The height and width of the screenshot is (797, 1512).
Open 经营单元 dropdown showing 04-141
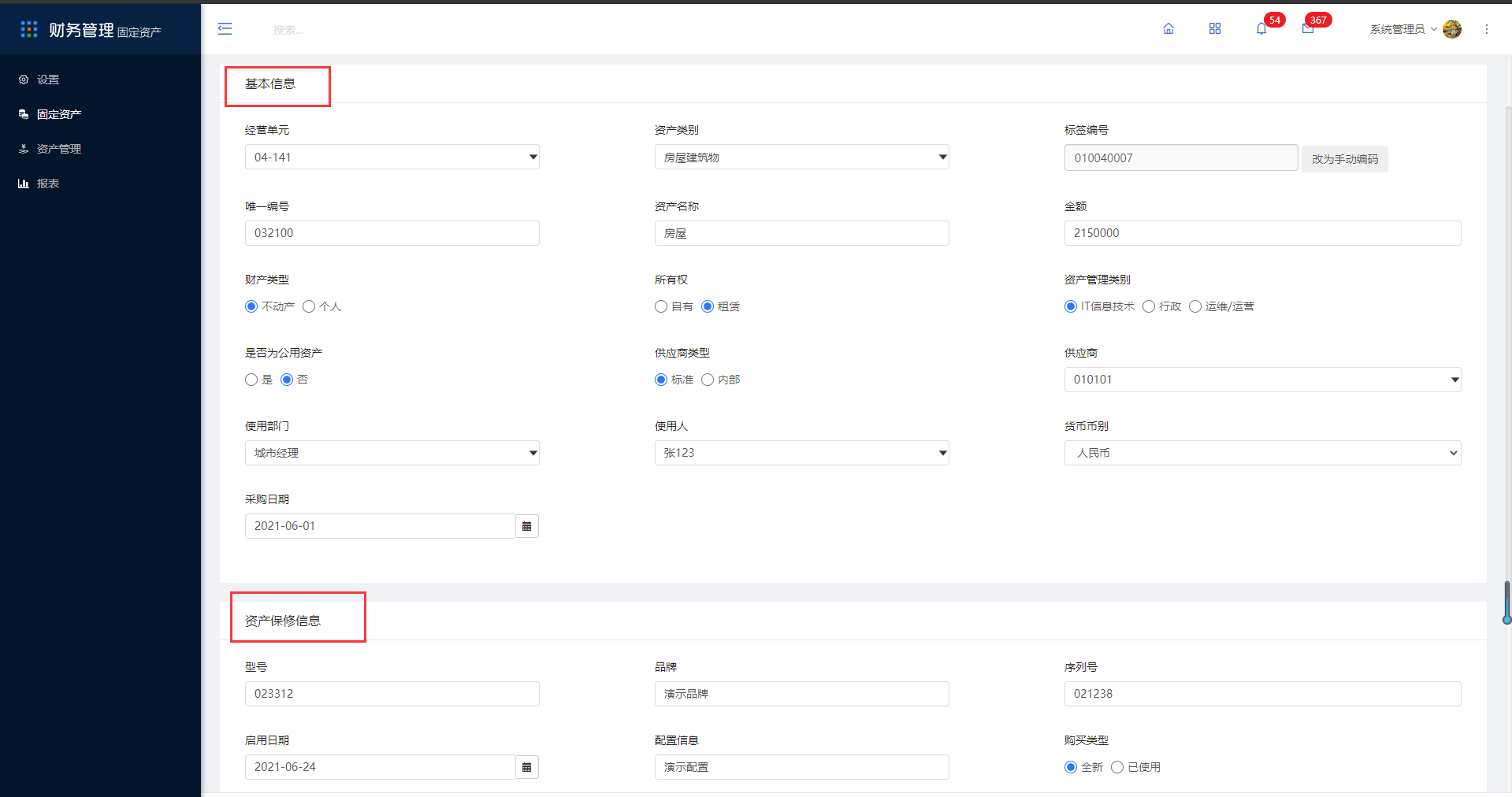pyautogui.click(x=392, y=157)
